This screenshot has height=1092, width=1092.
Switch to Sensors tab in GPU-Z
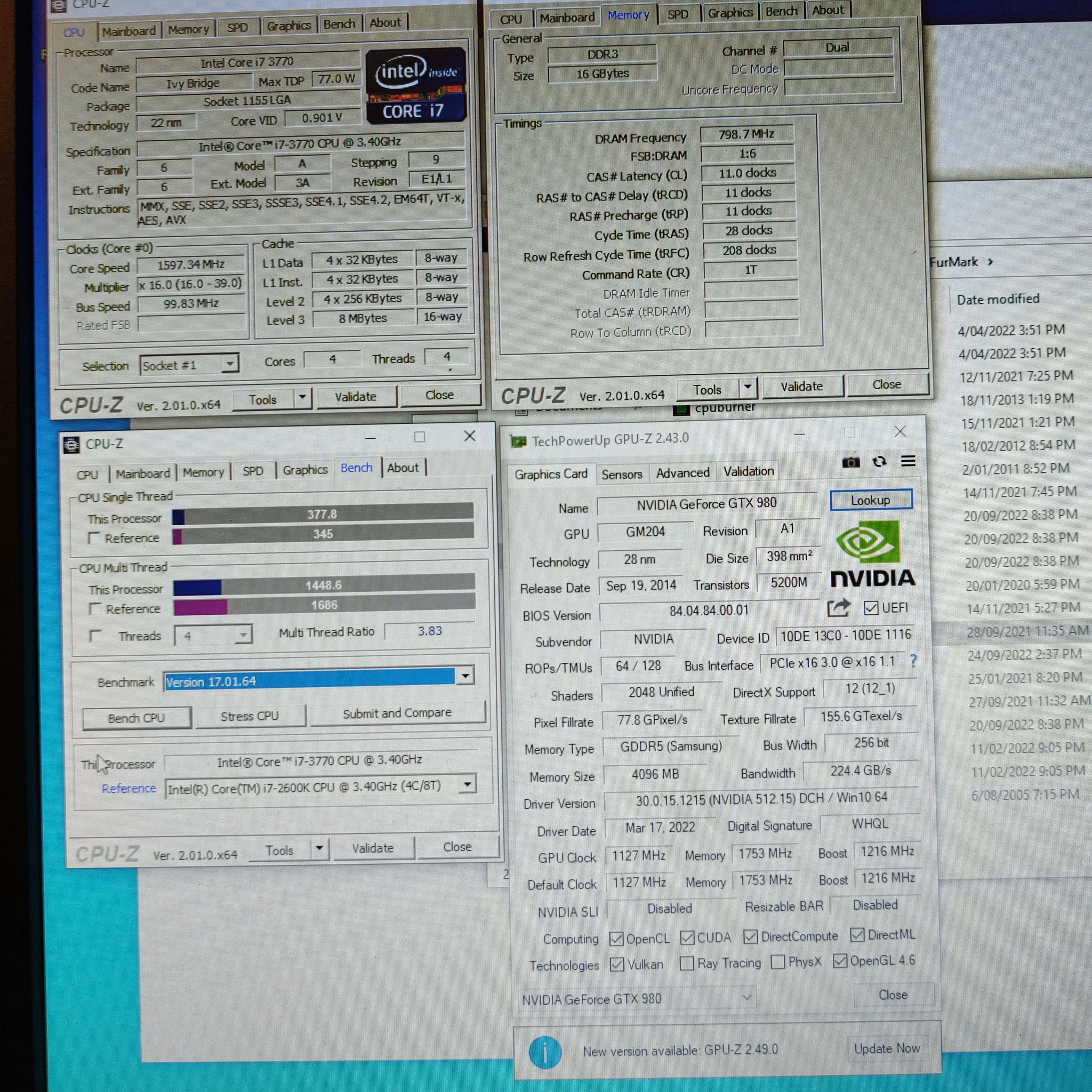(x=622, y=474)
